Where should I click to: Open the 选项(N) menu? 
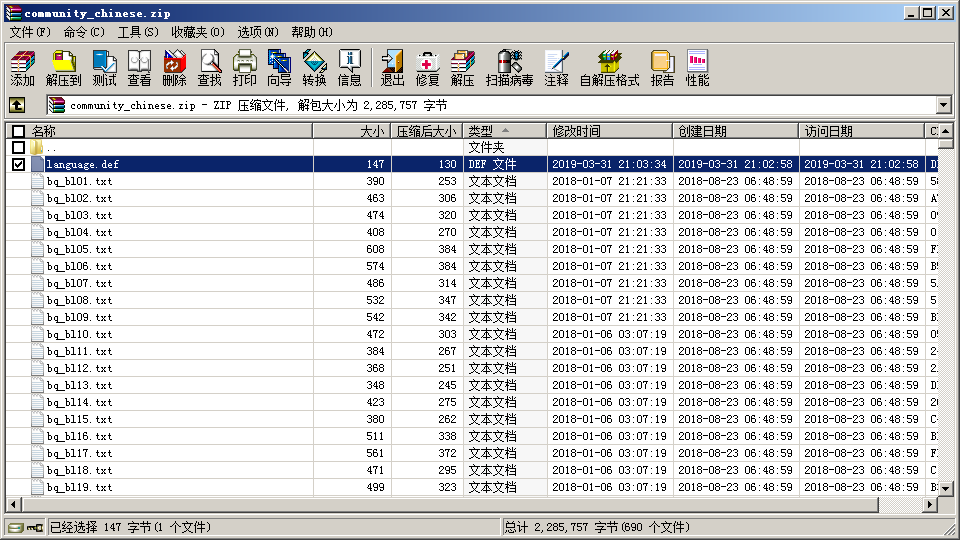click(258, 32)
